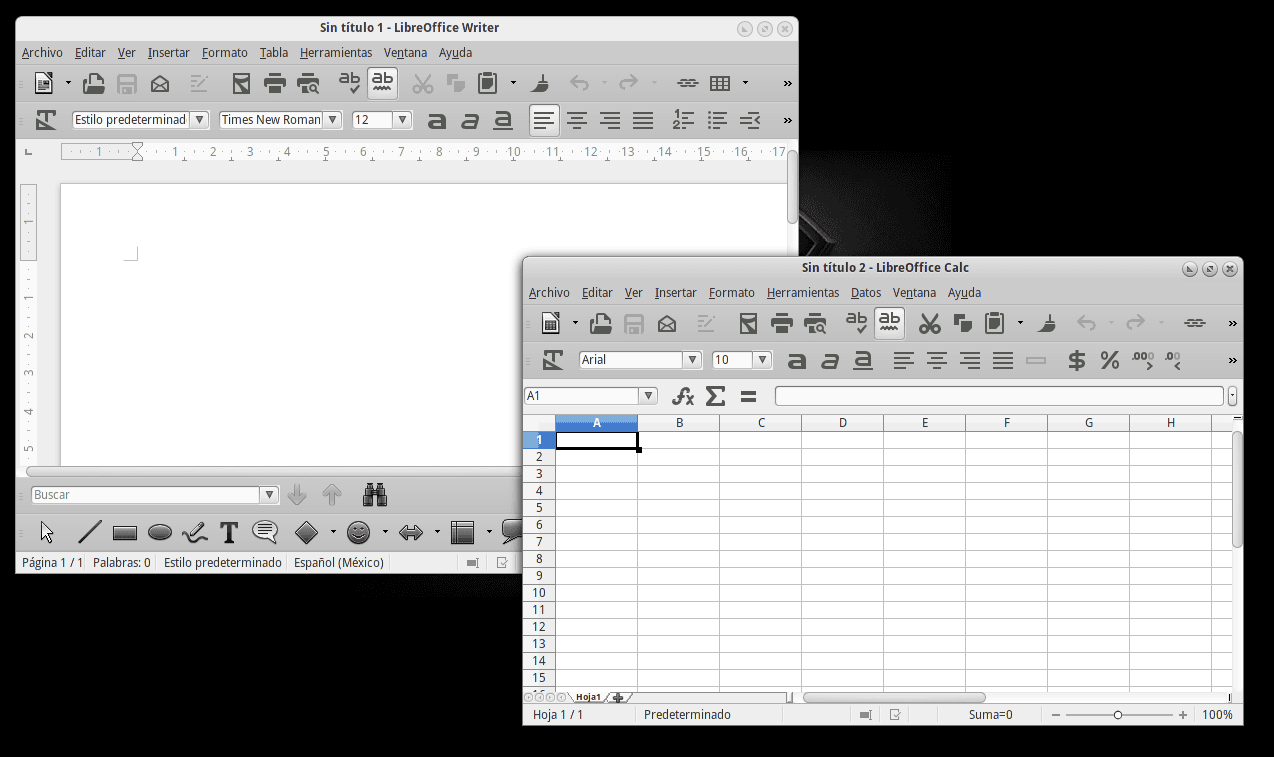The image size is (1274, 757).
Task: Toggle underline in Writer formatting bar
Action: tap(503, 121)
